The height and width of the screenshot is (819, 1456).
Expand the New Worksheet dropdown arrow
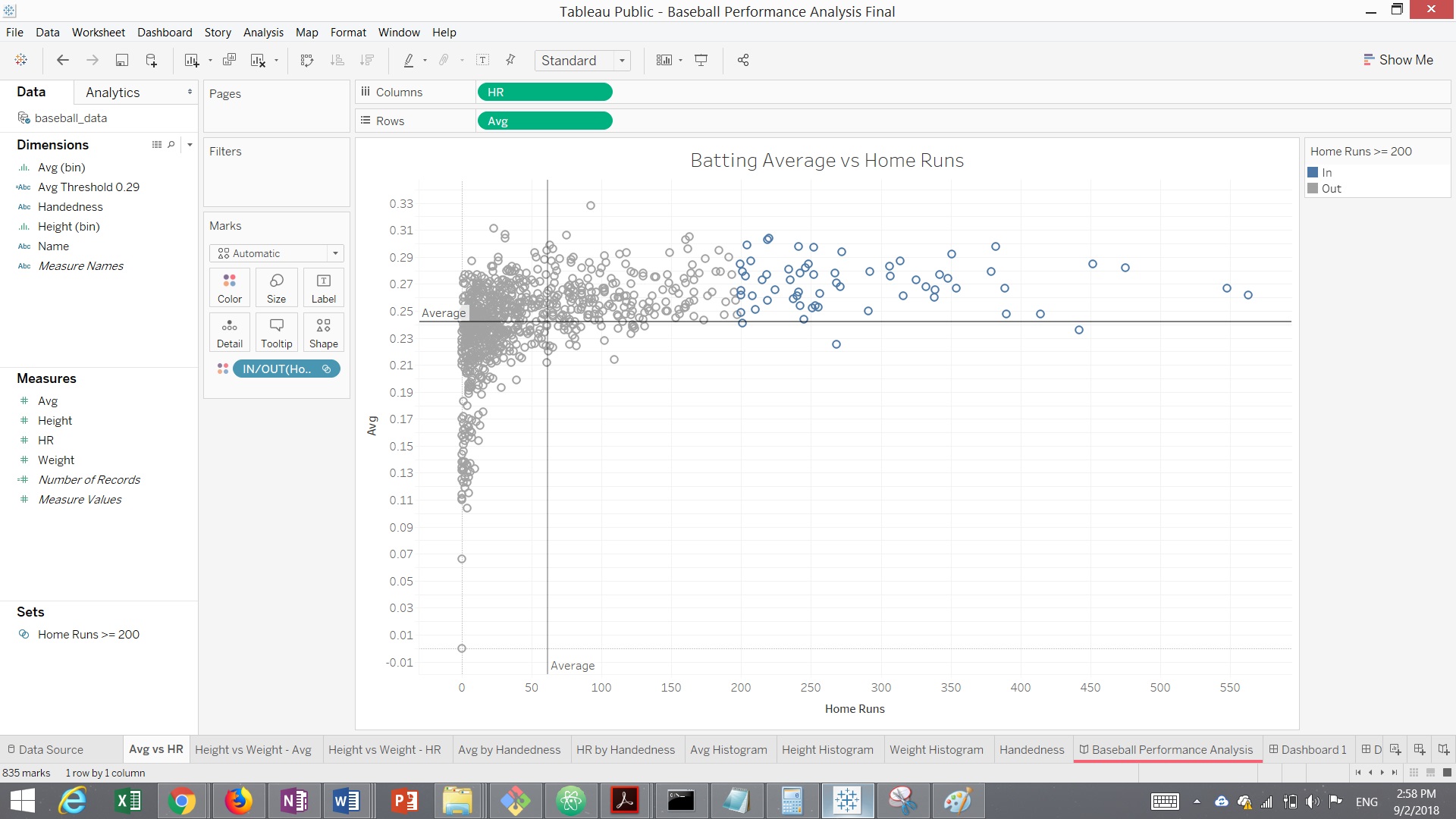210,61
